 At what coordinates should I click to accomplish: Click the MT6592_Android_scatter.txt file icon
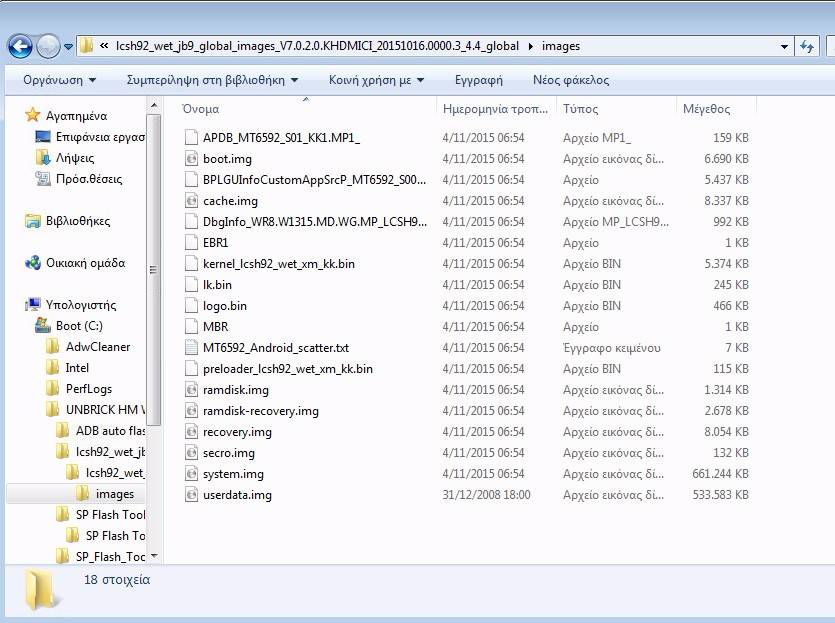click(193, 348)
